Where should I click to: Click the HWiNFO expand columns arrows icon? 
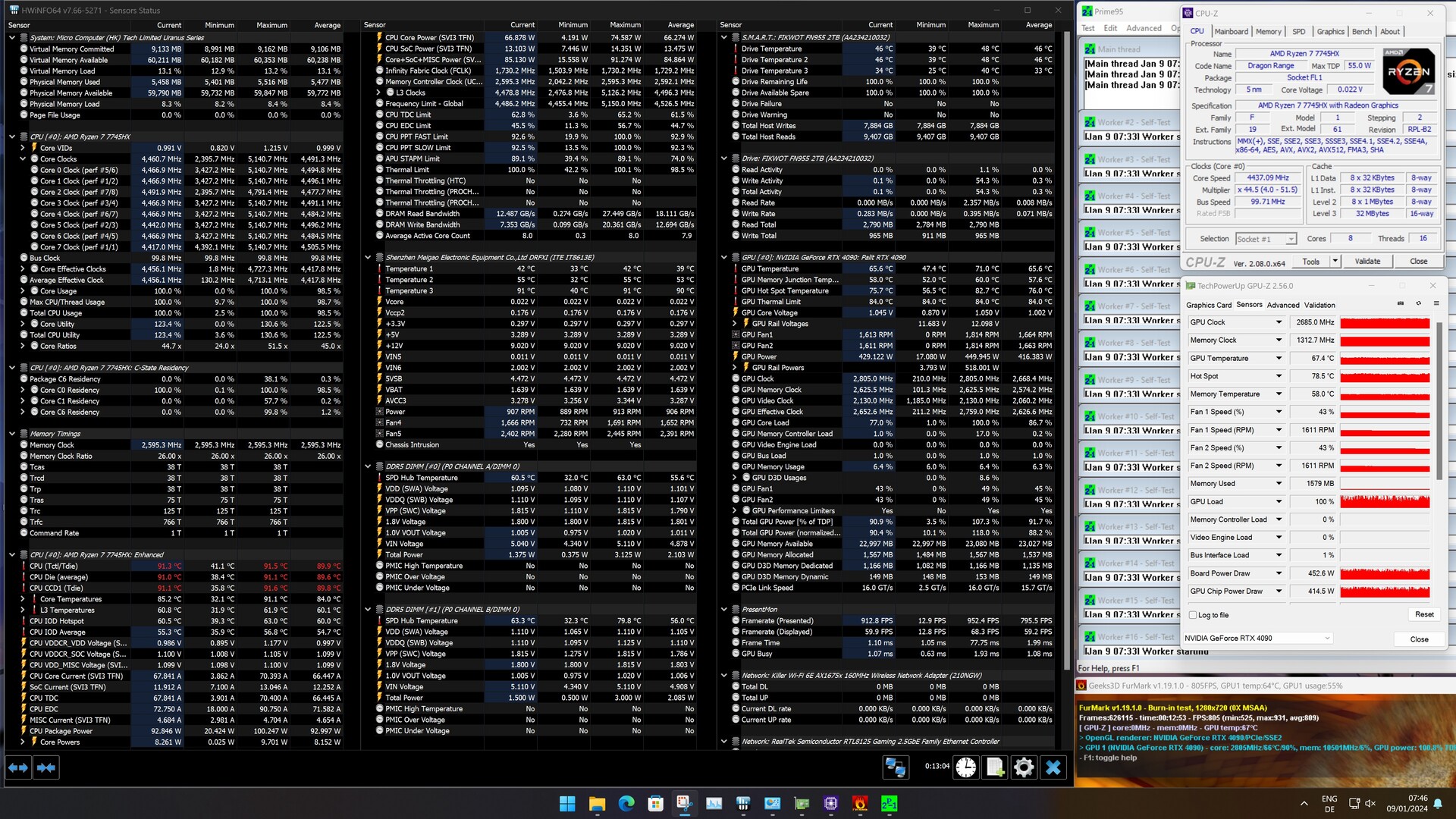18,767
